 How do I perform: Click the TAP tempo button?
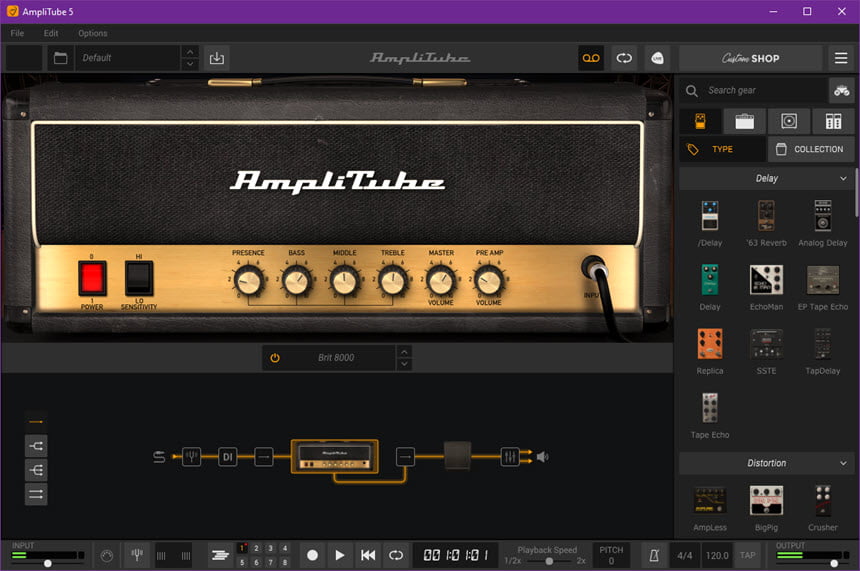tap(747, 556)
